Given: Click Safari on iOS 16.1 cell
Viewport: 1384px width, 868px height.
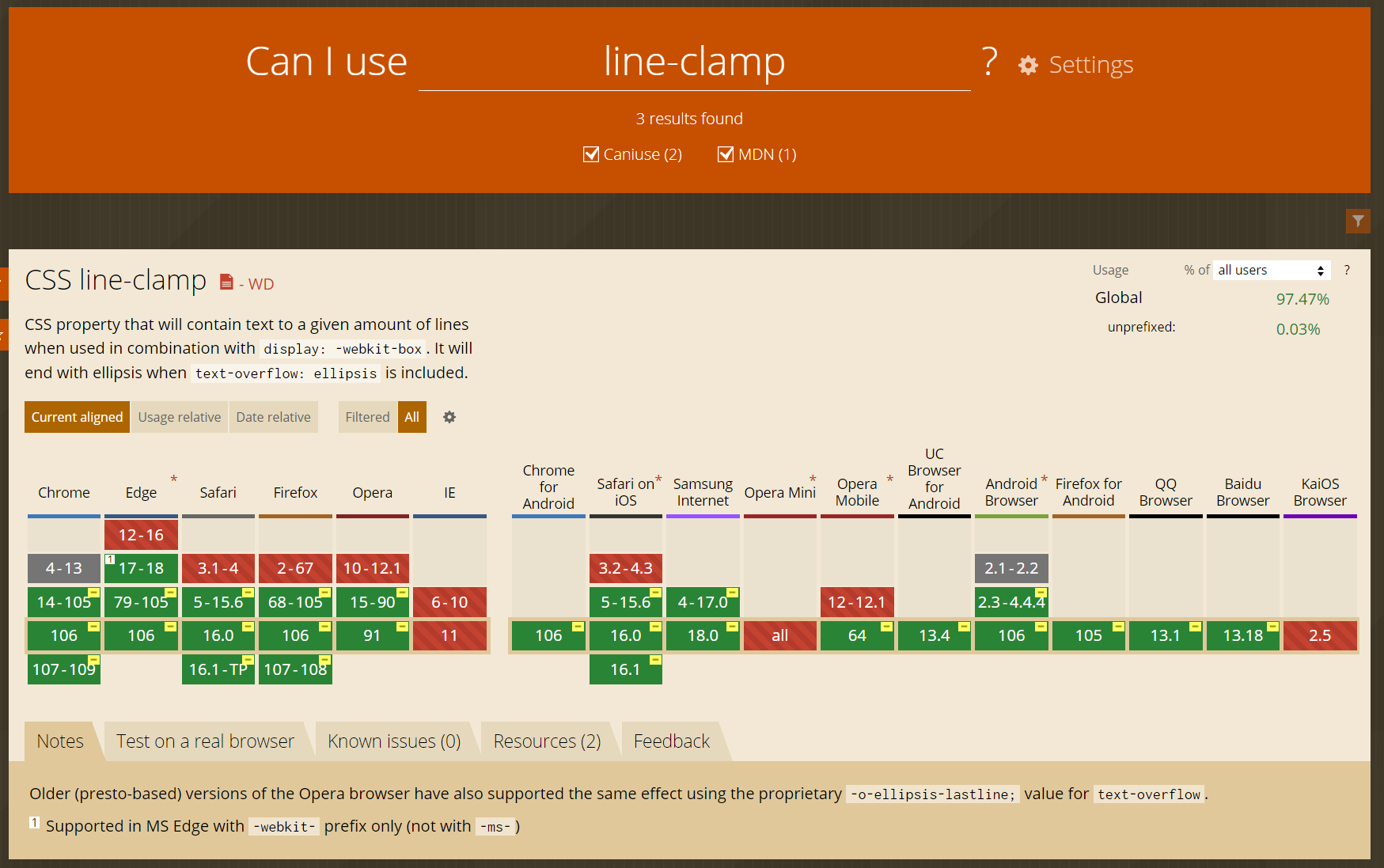Looking at the screenshot, I should (626, 669).
